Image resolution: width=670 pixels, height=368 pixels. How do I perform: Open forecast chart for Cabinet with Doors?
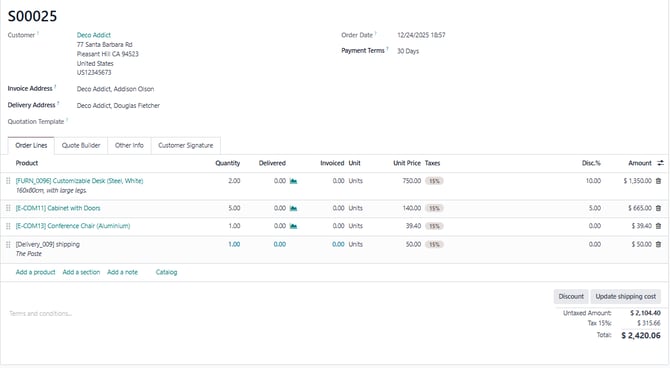(x=293, y=208)
